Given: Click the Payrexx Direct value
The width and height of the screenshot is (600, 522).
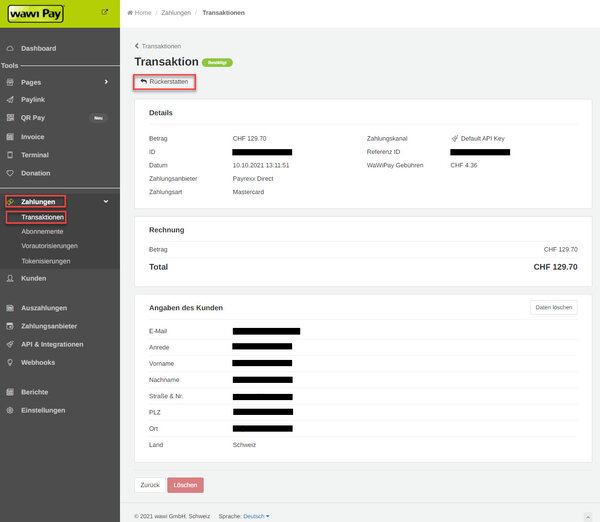Looking at the screenshot, I should (253, 178).
